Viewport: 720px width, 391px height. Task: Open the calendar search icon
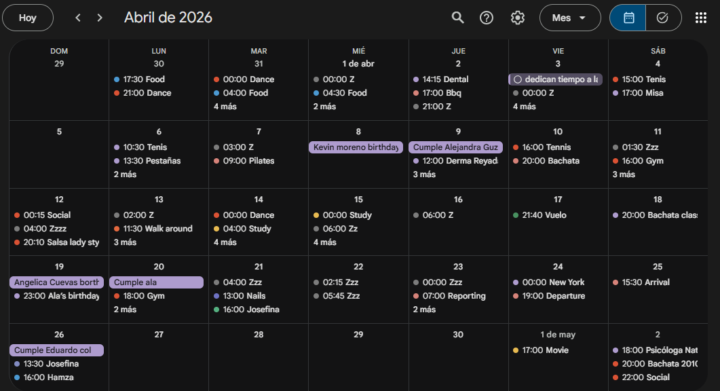pyautogui.click(x=457, y=18)
